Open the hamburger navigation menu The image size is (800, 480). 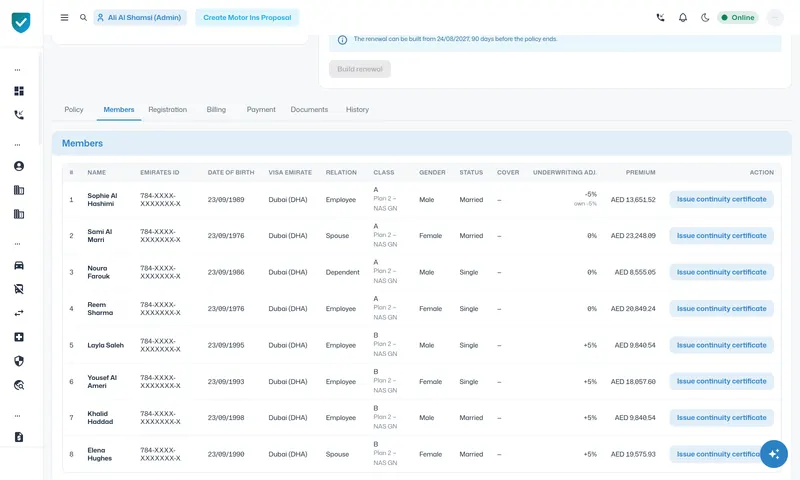pyautogui.click(x=64, y=17)
